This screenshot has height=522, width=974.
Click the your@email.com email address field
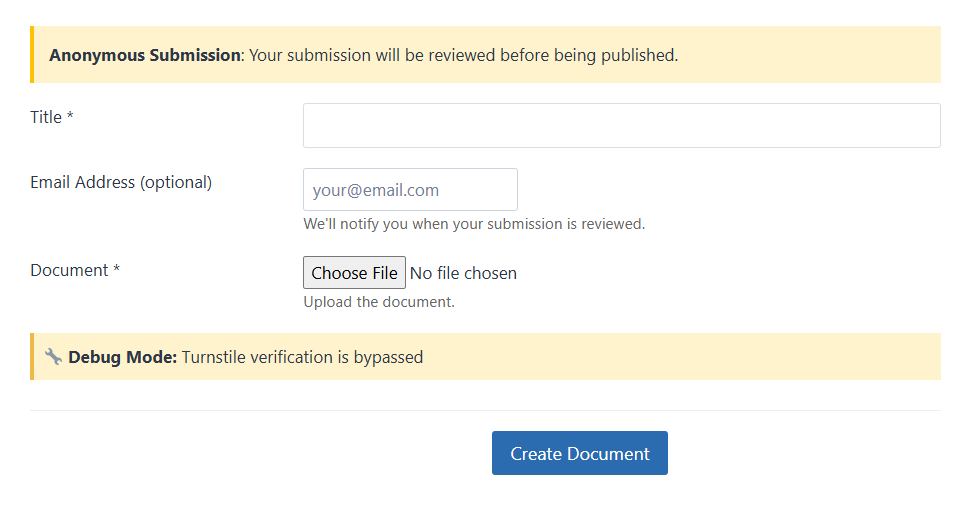(x=410, y=190)
